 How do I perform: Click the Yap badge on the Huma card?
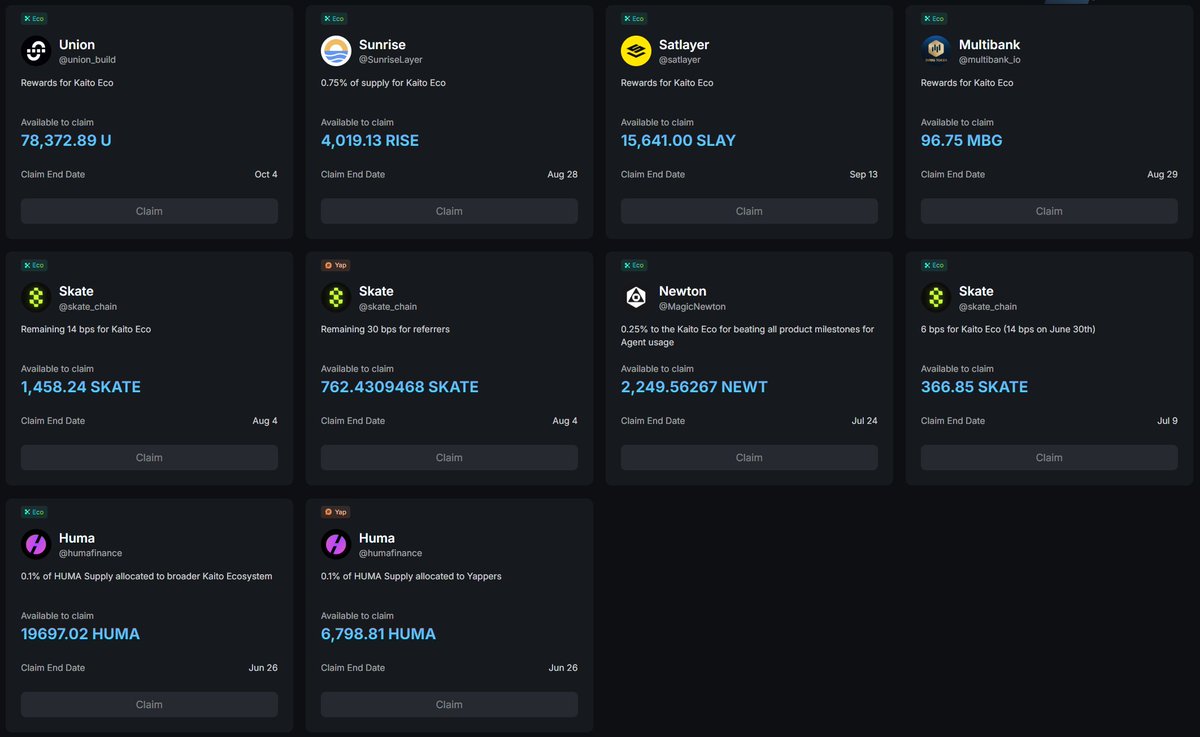pos(335,512)
